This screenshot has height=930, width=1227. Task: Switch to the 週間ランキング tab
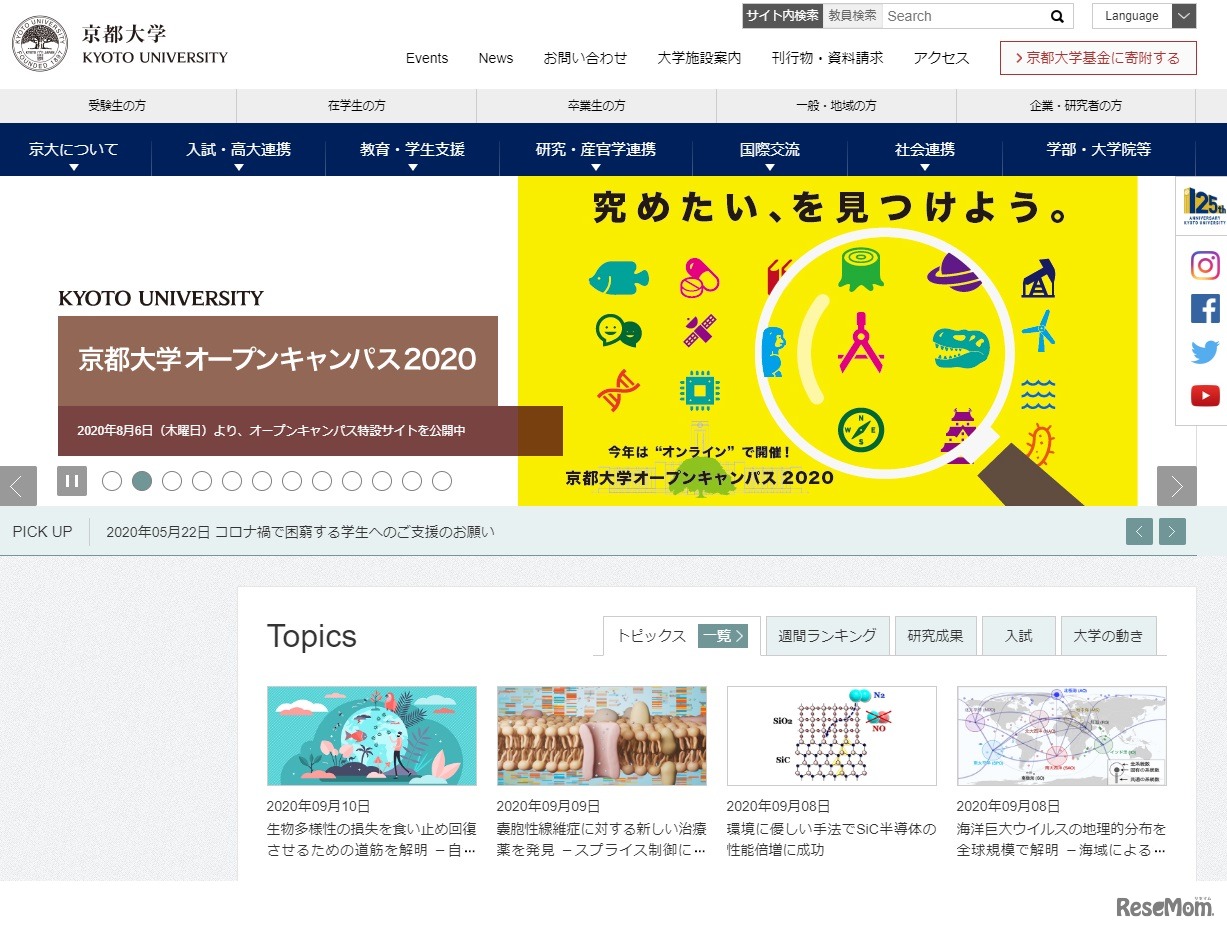[827, 634]
